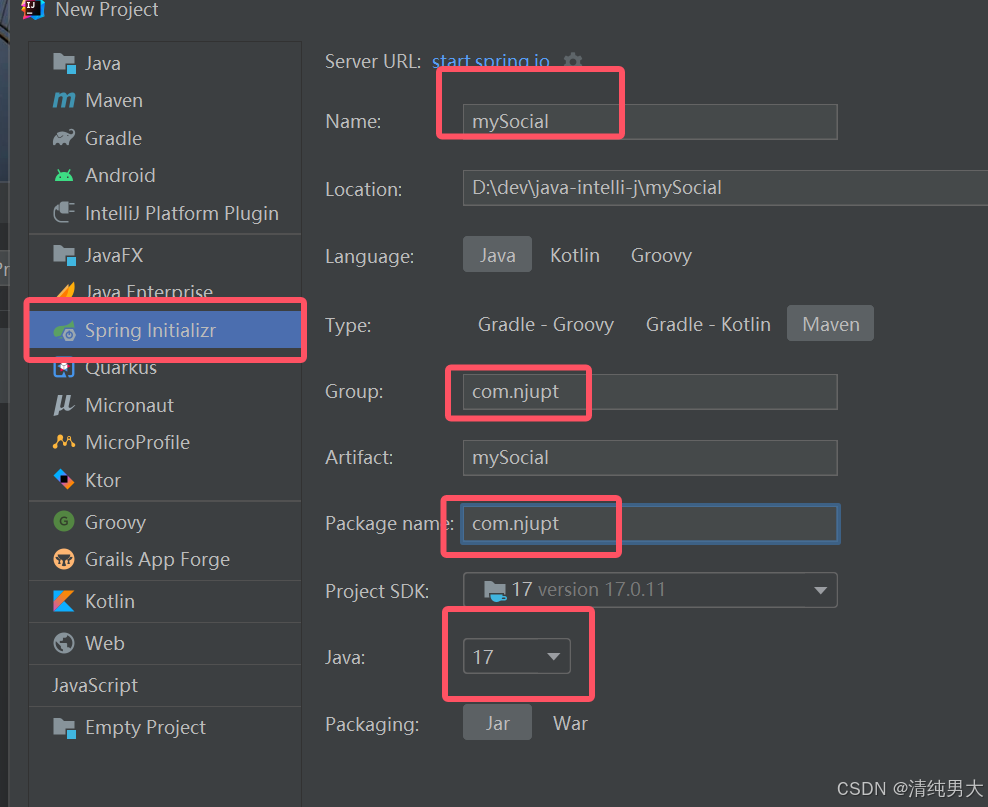This screenshot has height=807, width=988.
Task: Select Java Enterprise project type
Action: coord(165,291)
